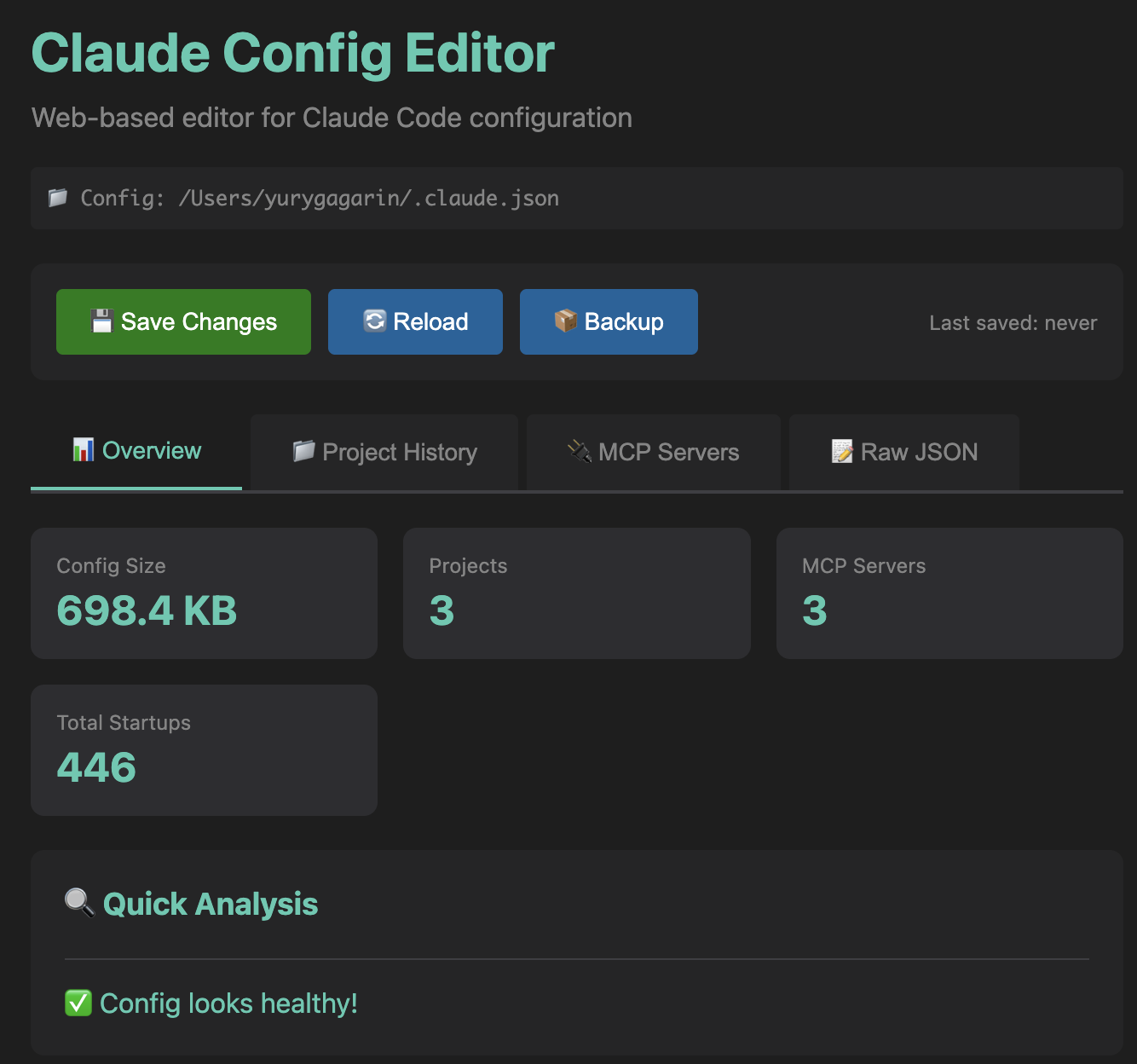Click the Save Changes button
This screenshot has width=1137, height=1064.
[183, 321]
